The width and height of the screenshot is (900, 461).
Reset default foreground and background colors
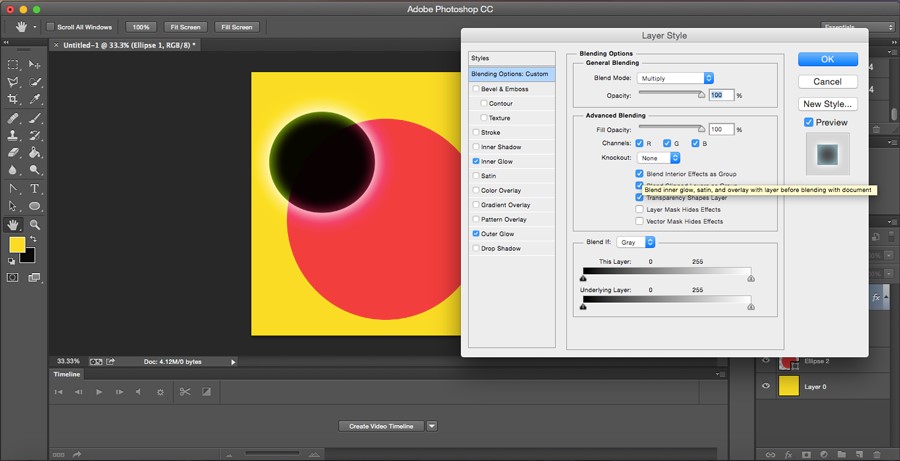11,261
